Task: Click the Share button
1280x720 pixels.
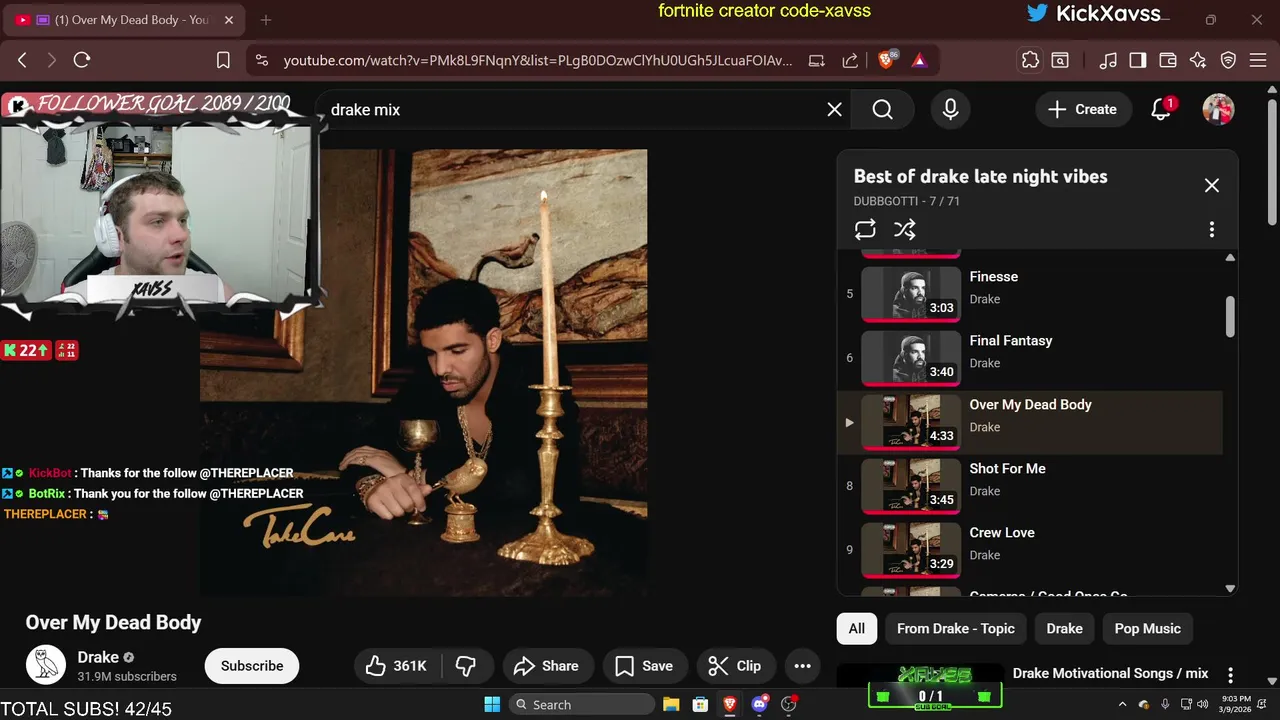Action: tap(546, 666)
